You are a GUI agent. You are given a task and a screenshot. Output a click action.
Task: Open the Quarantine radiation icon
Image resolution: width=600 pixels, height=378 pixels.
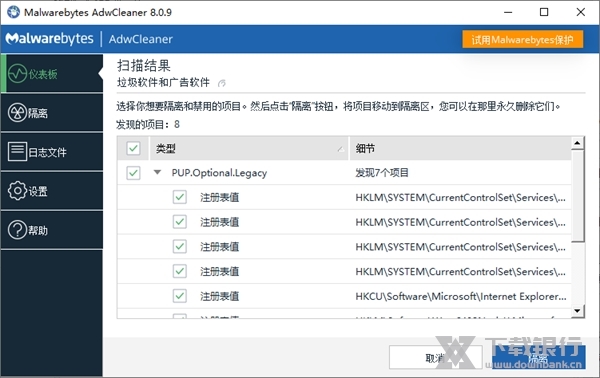18,113
